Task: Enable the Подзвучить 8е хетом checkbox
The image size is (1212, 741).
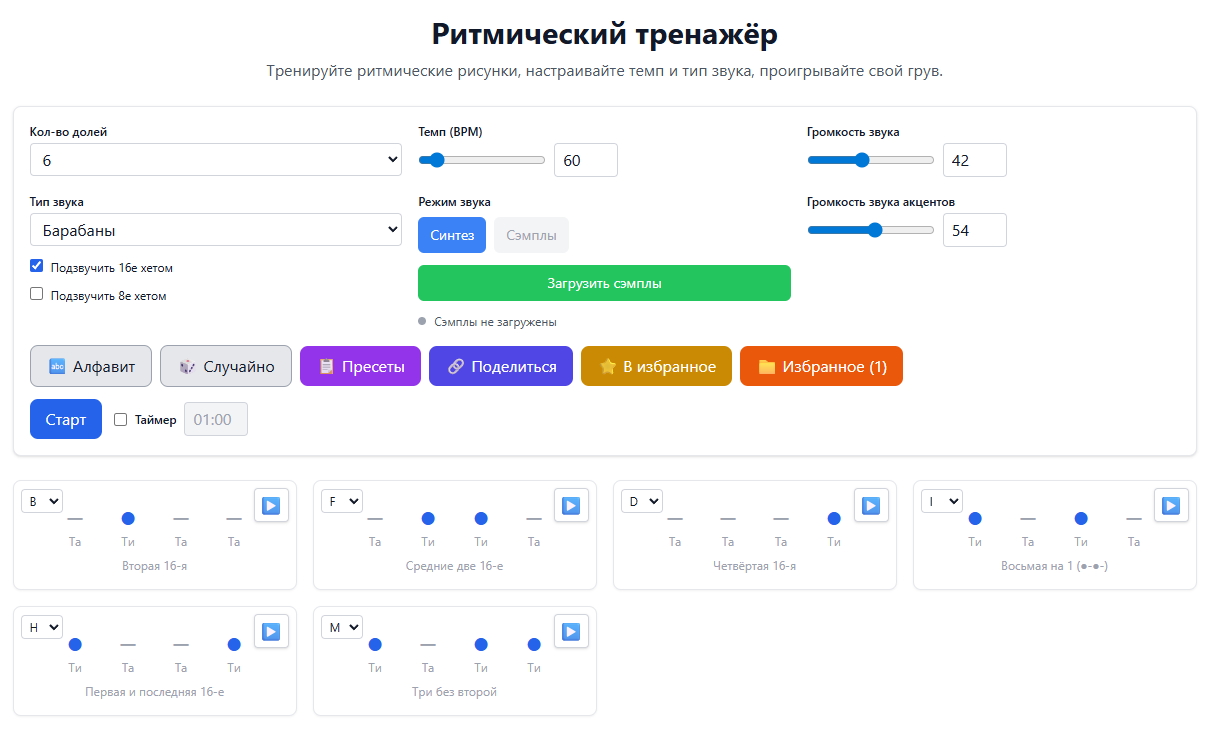Action: click(x=36, y=293)
